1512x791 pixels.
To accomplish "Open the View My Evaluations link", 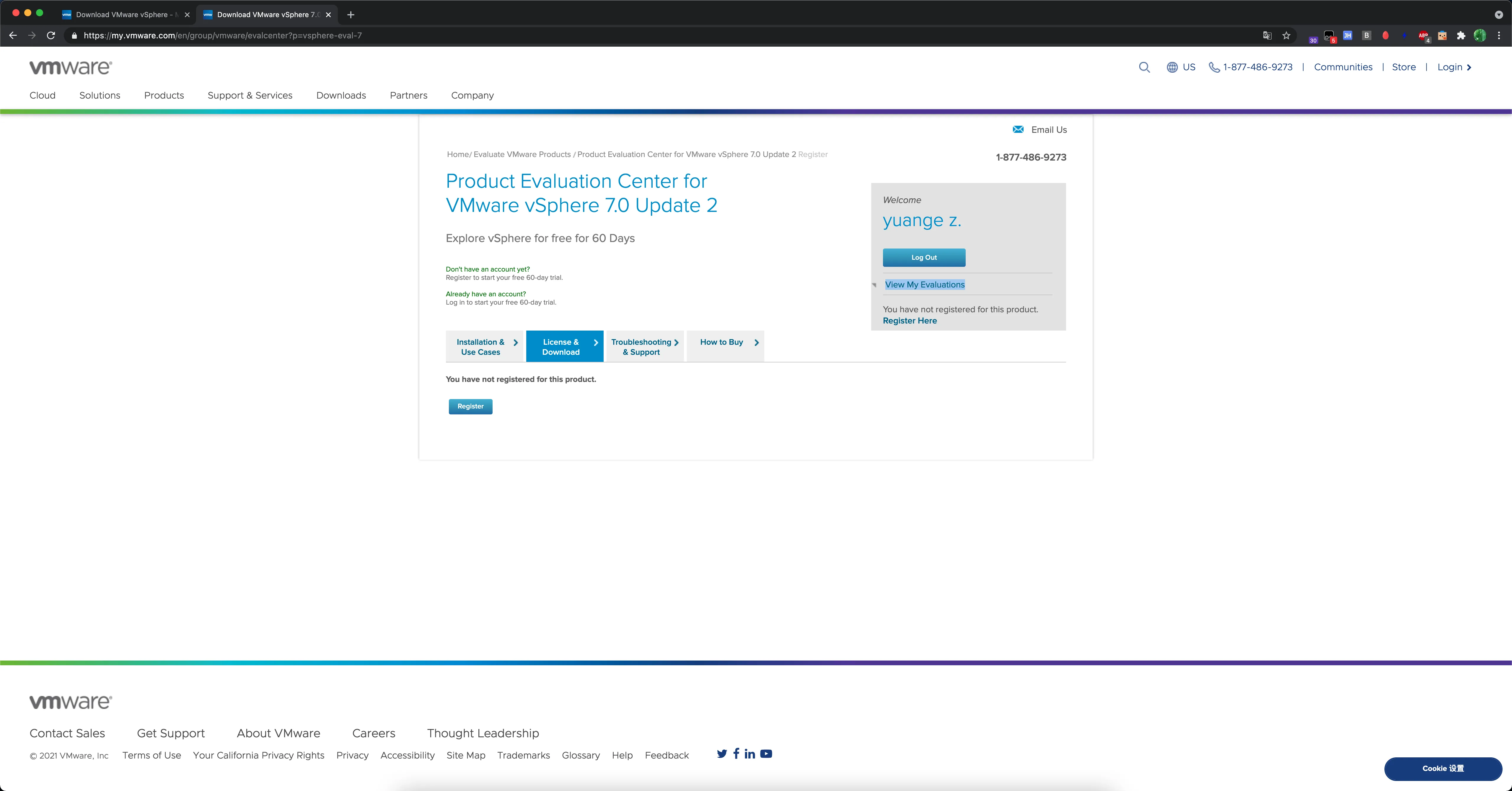I will 925,285.
